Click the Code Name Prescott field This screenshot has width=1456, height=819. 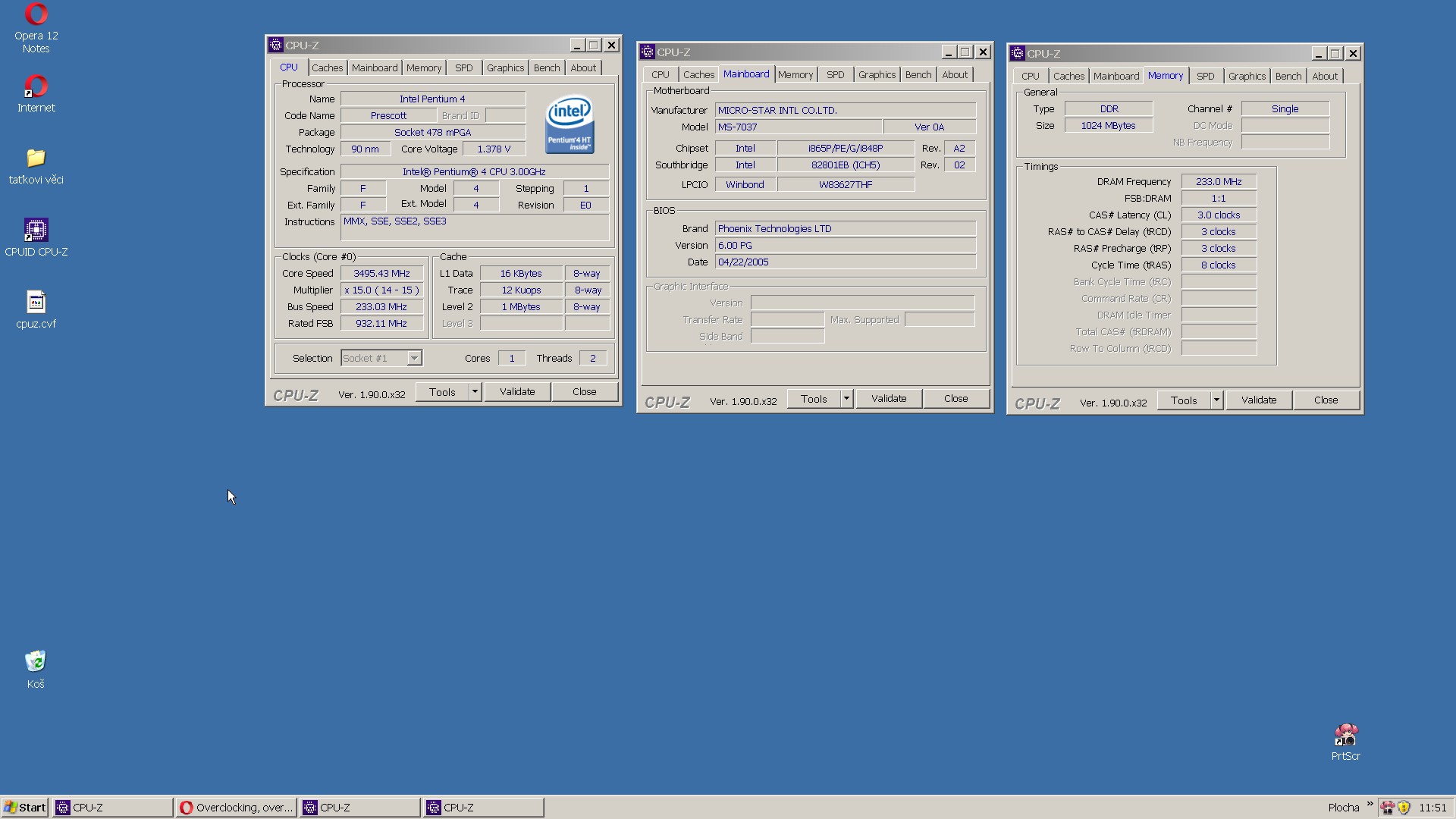pos(389,116)
